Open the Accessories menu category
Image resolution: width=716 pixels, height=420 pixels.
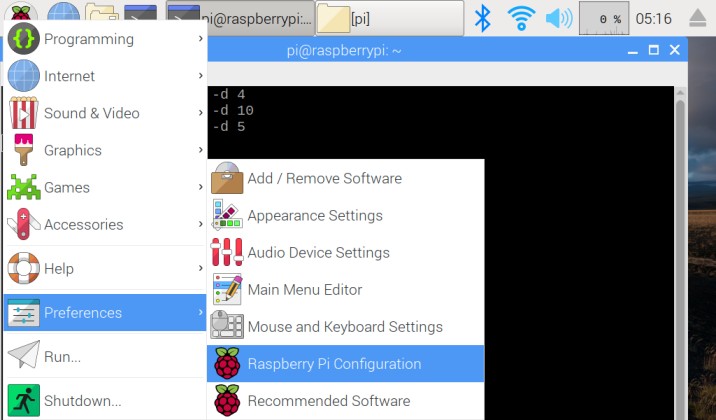click(105, 224)
